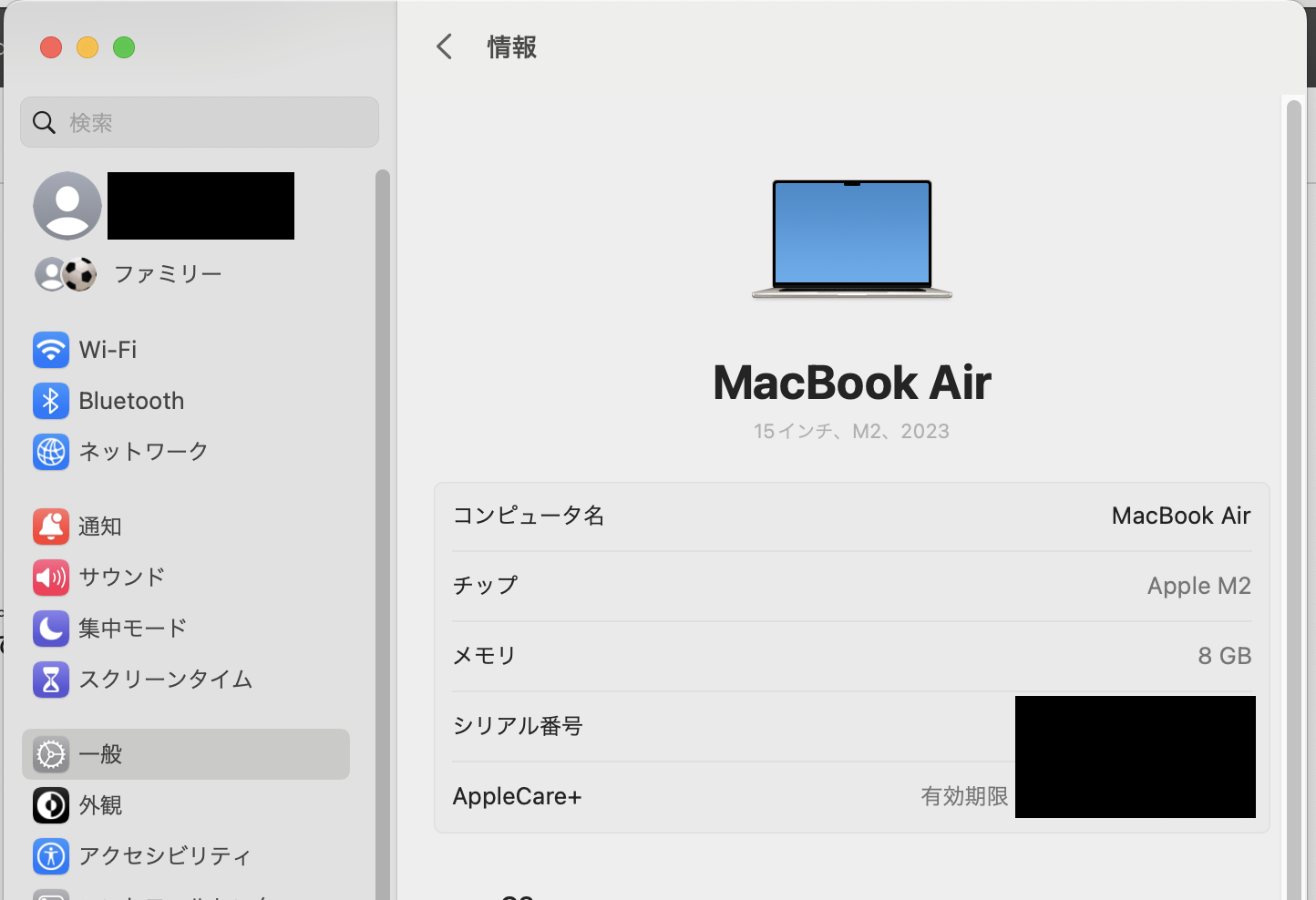Image resolution: width=1316 pixels, height=900 pixels.
Task: Click the MacBook Air computer name value
Action: tap(1181, 516)
